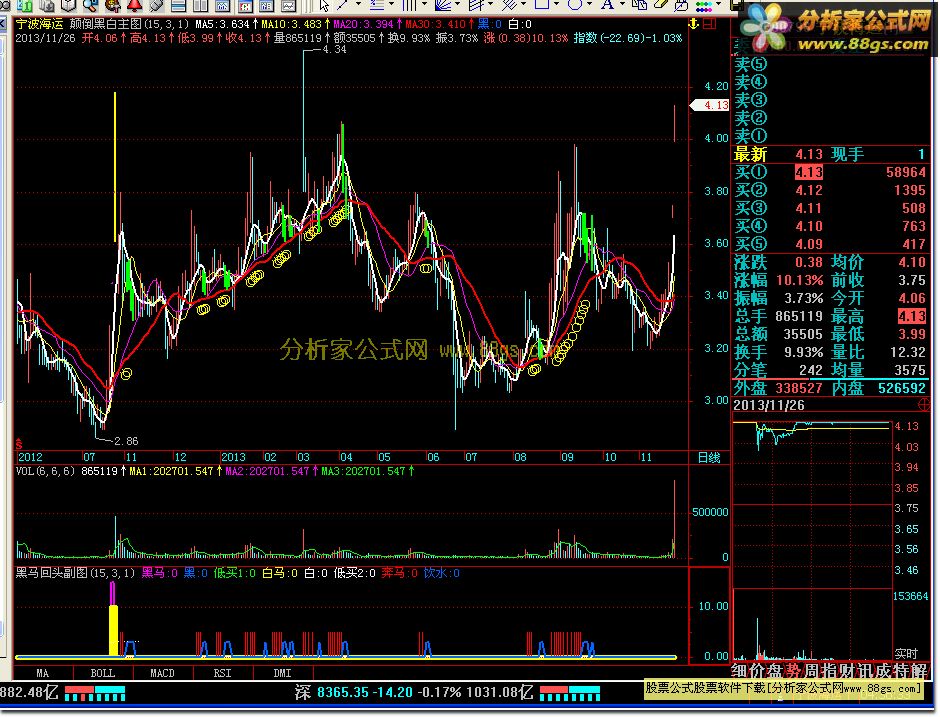This screenshot has height=717, width=940.
Task: Select the fan lines drawing tool
Action: pos(443,5)
